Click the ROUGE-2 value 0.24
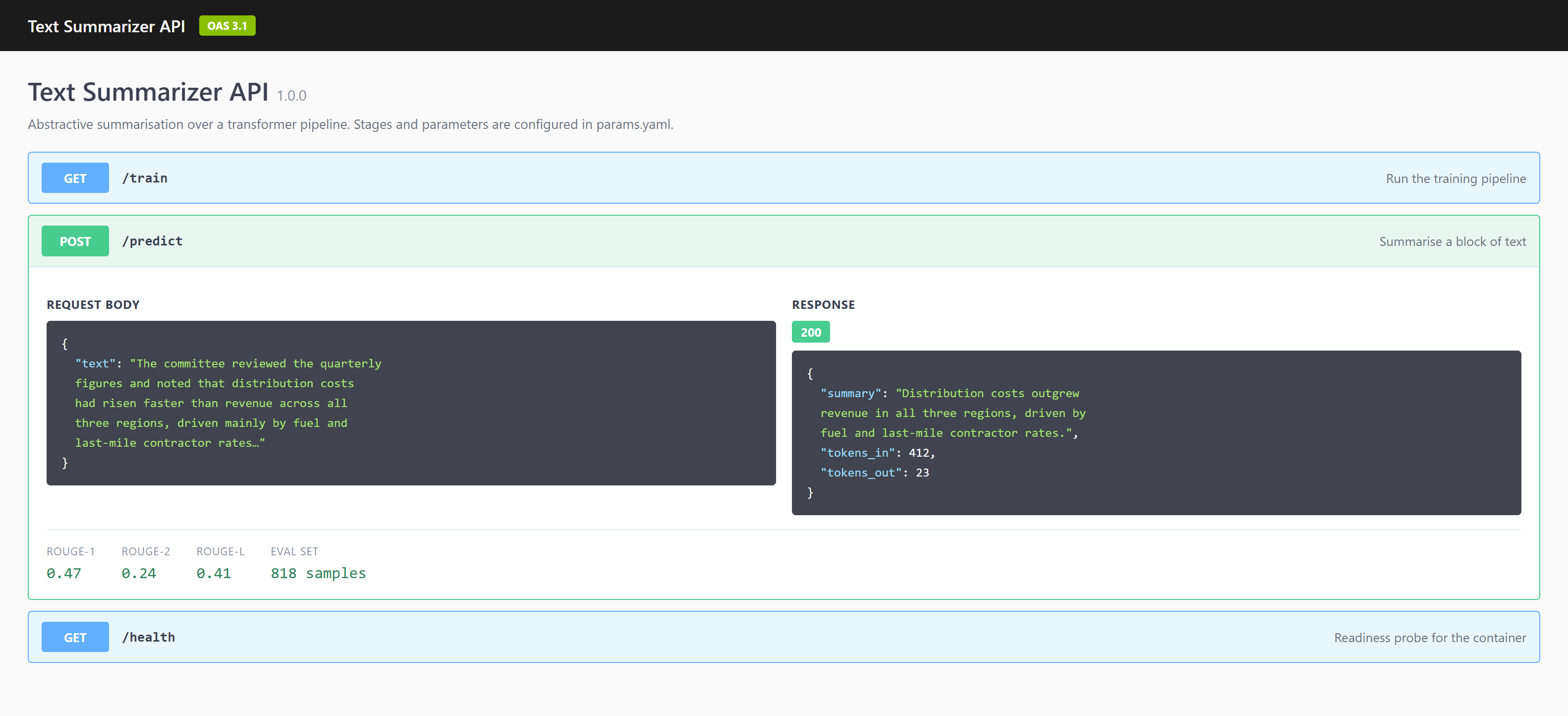1568x716 pixels. pyautogui.click(x=139, y=573)
